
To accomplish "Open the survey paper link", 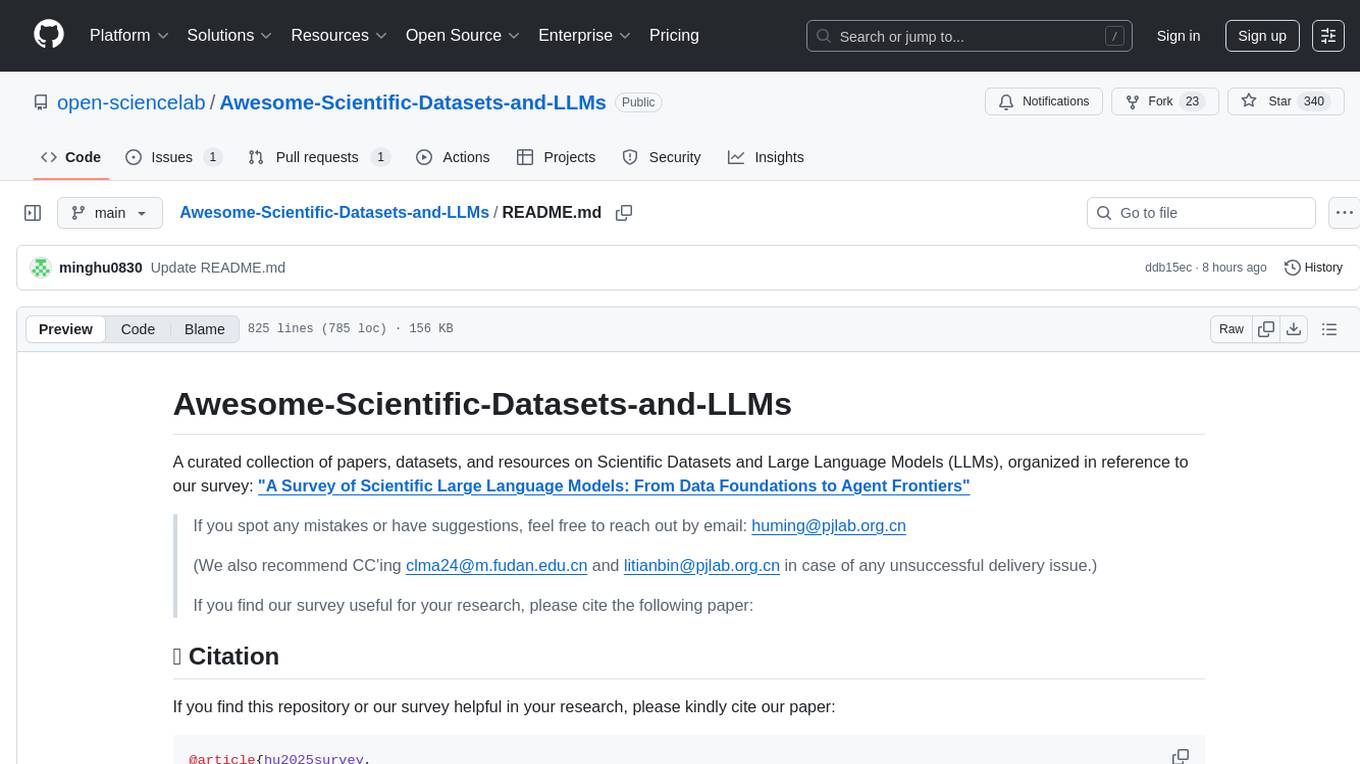I will click(614, 486).
